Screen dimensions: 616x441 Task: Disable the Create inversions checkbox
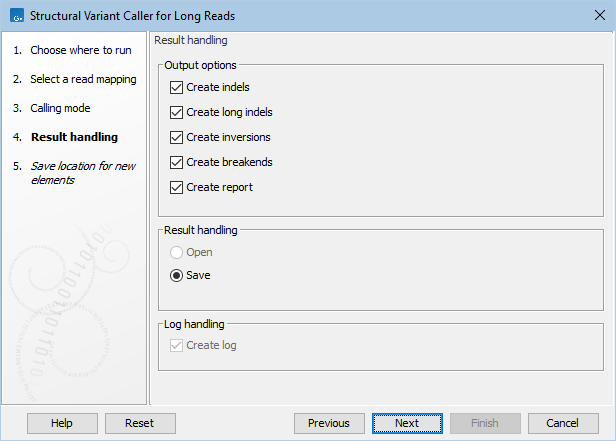(177, 137)
